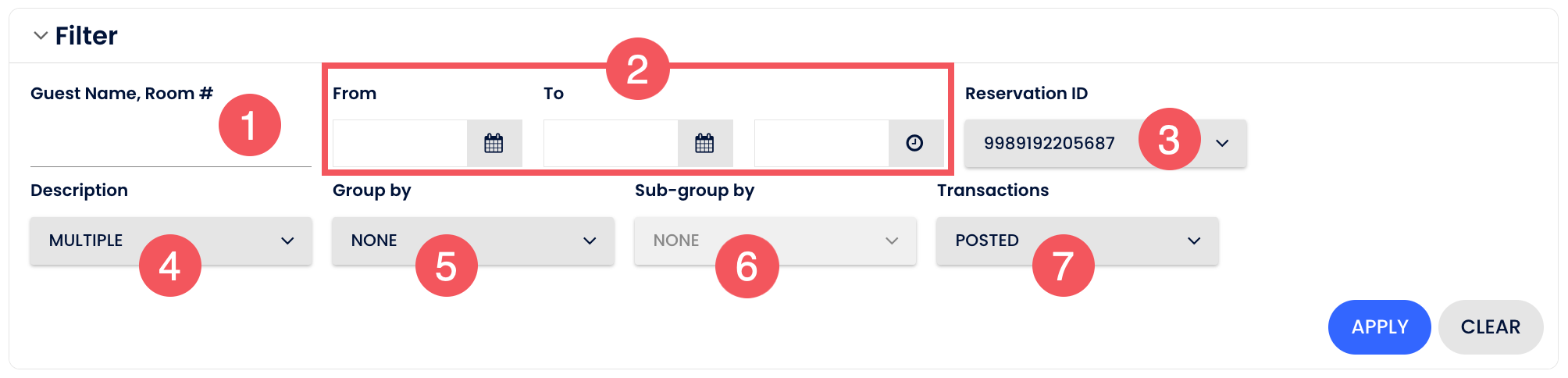Open the Description dropdown showing MULTIPLE

[x=287, y=241]
